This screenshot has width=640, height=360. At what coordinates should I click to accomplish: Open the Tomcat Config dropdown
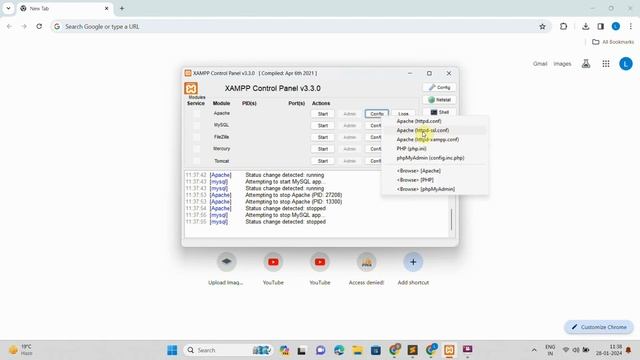coord(373,161)
